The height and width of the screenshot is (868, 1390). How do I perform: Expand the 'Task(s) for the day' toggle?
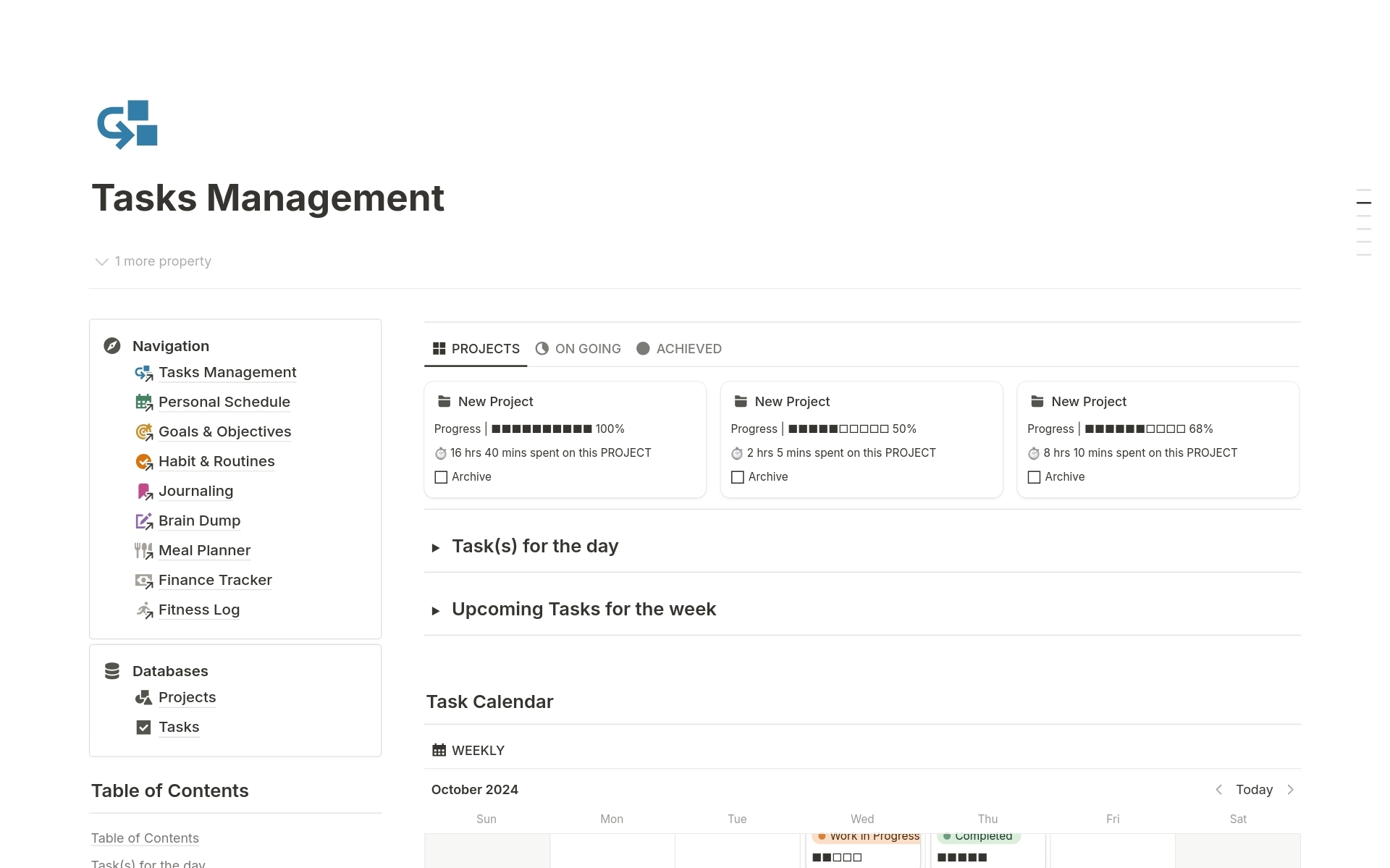tap(436, 548)
